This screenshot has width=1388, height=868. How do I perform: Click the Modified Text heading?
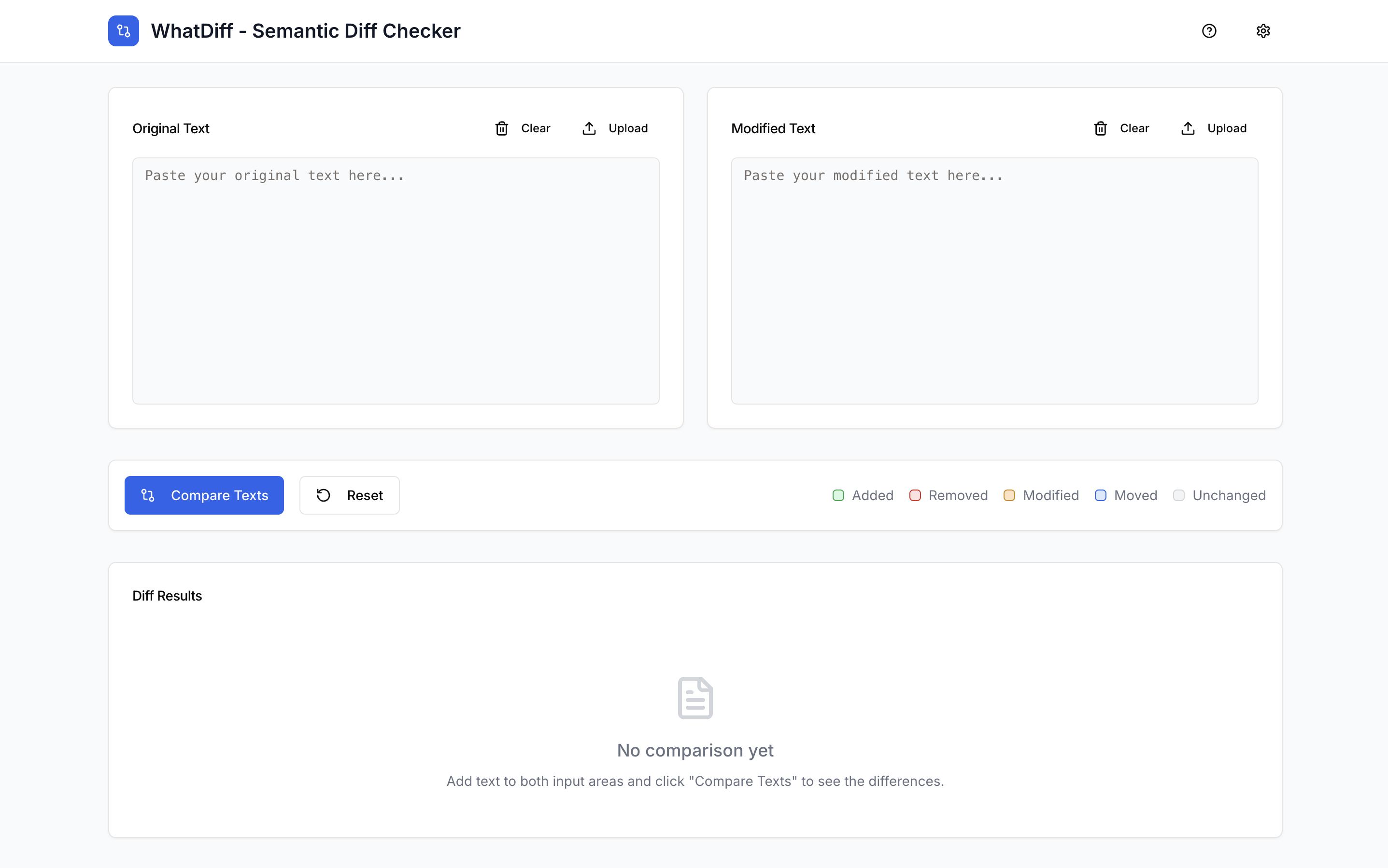pos(773,128)
